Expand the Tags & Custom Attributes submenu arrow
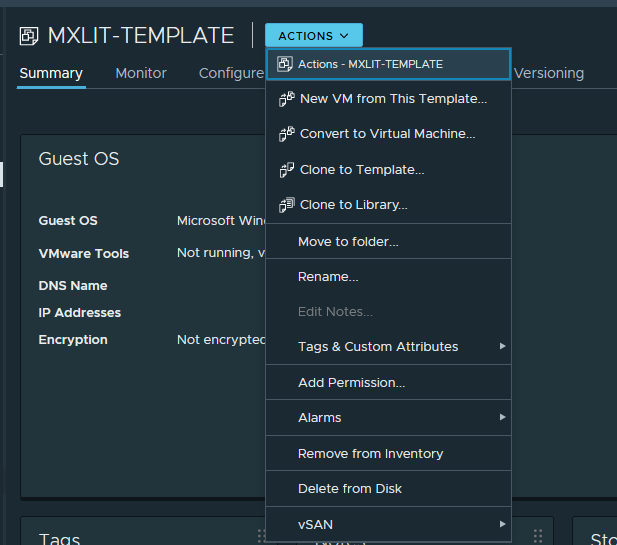617x545 pixels. [x=503, y=347]
